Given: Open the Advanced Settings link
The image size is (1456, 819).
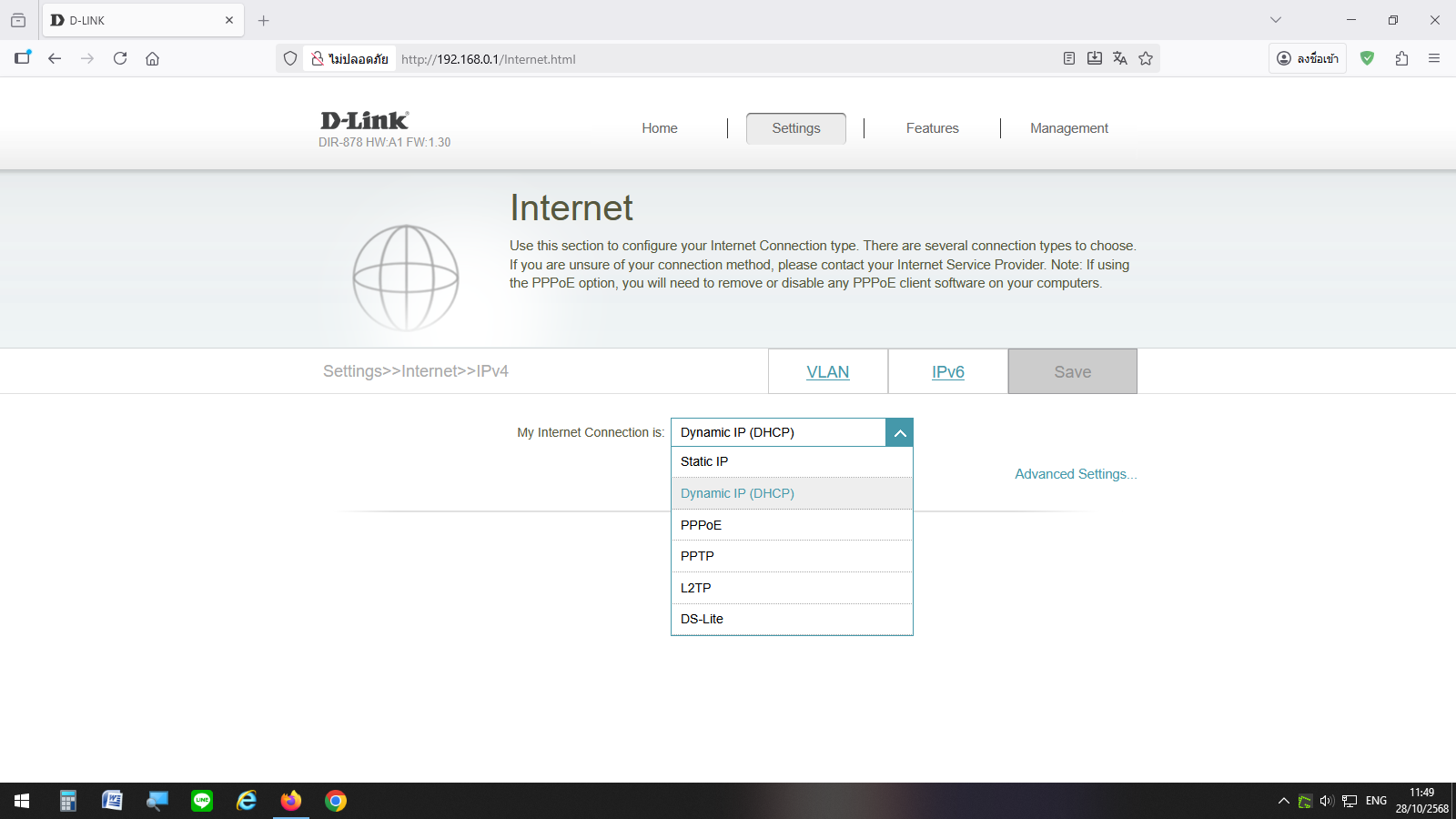Looking at the screenshot, I should coord(1076,474).
